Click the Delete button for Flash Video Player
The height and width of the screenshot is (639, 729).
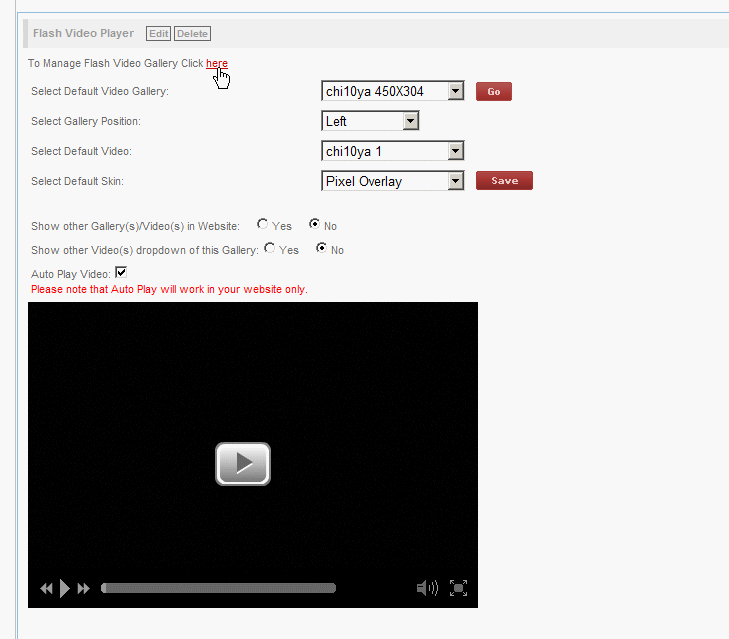(x=192, y=33)
